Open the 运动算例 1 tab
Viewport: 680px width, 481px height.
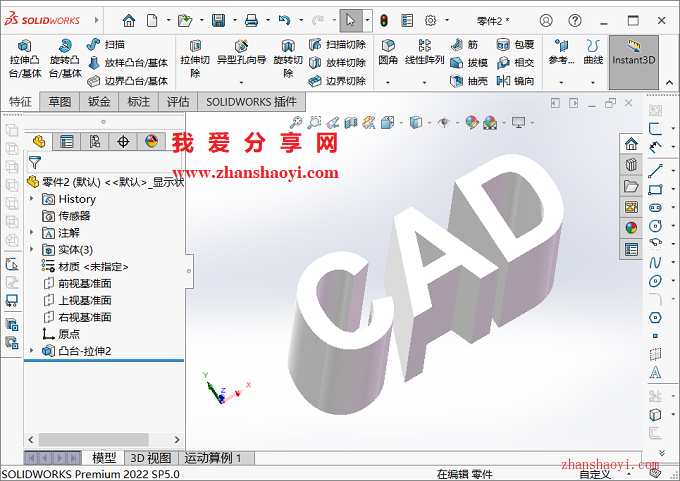[213, 458]
